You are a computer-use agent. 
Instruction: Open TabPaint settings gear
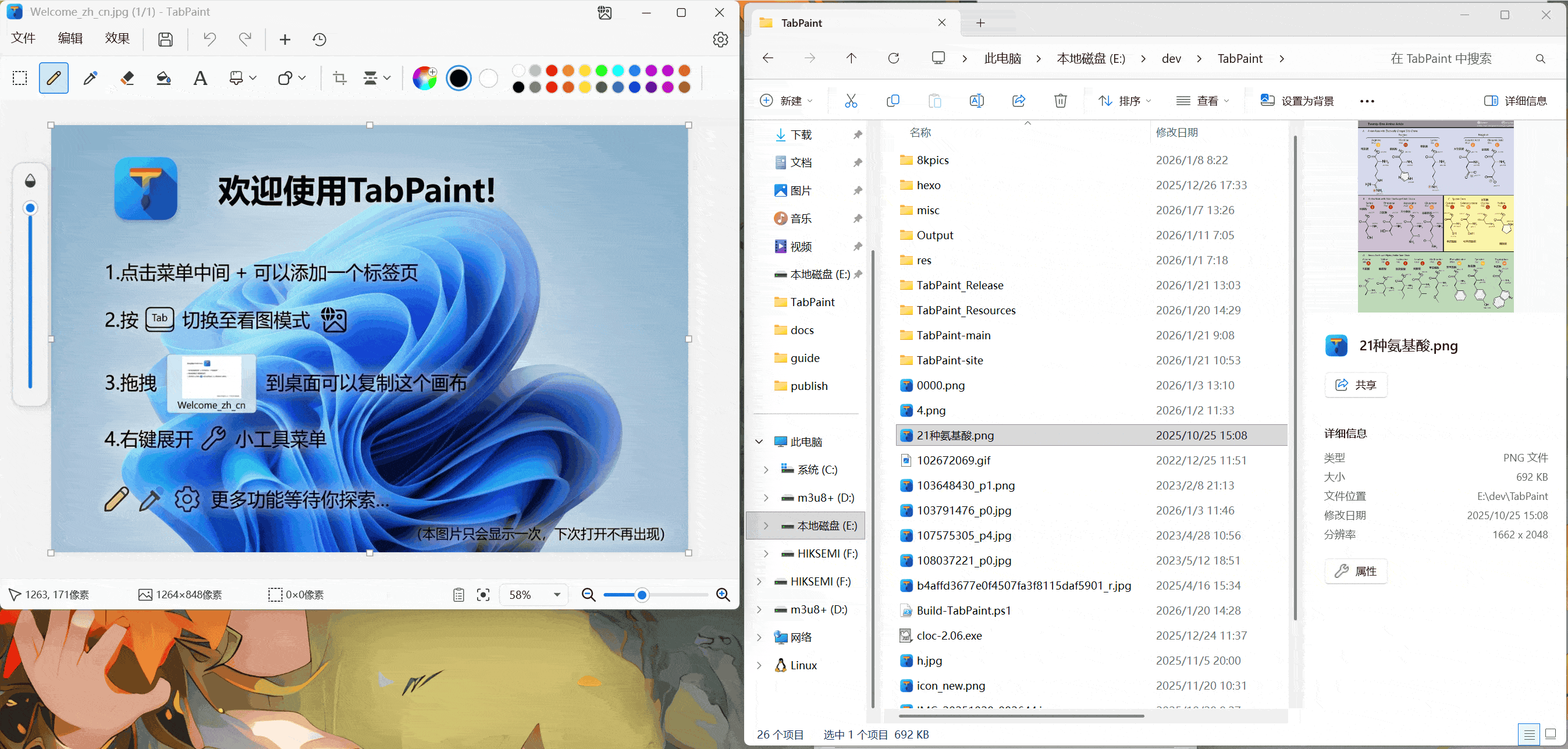click(x=720, y=40)
